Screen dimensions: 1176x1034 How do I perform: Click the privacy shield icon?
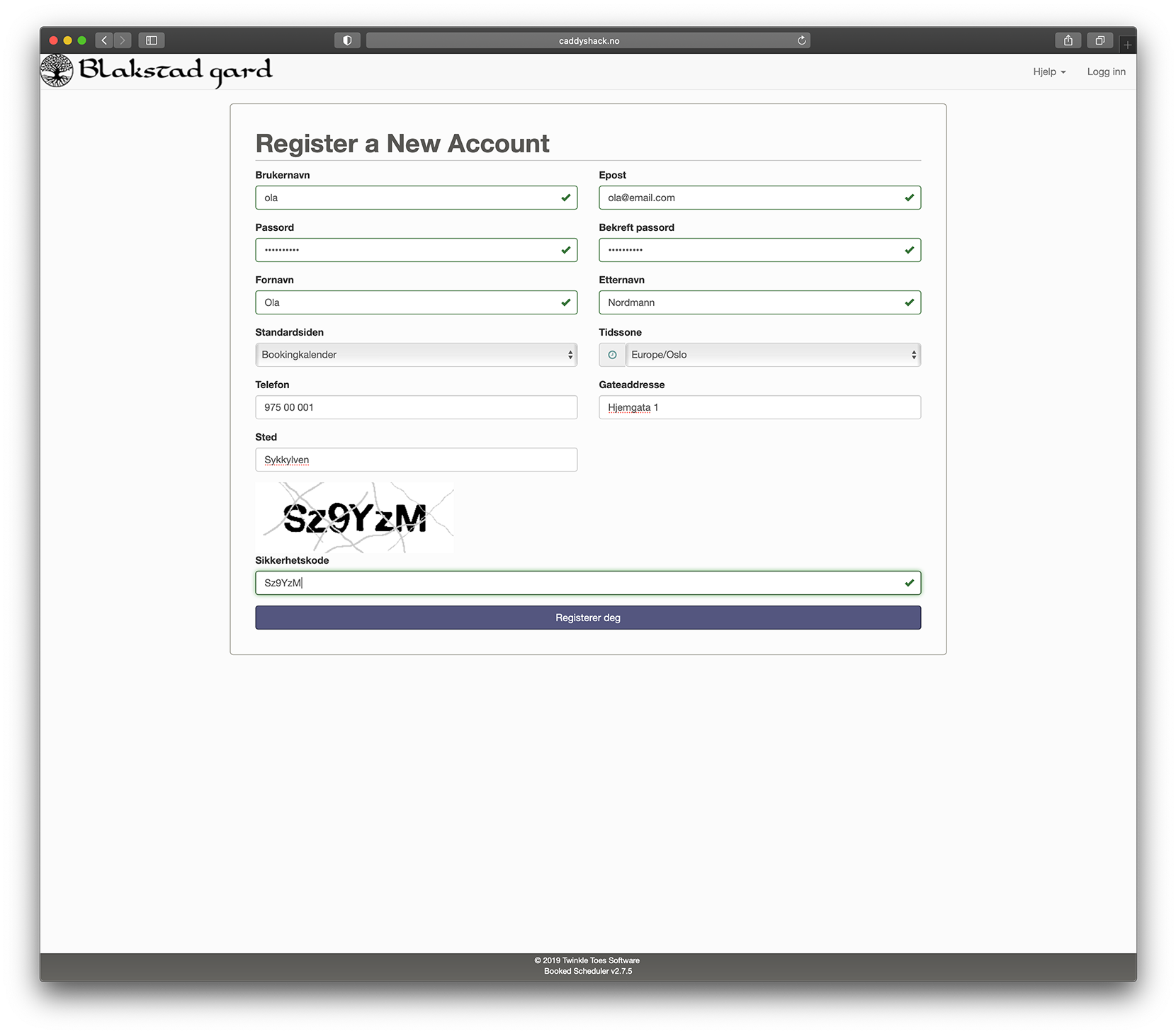(x=347, y=40)
